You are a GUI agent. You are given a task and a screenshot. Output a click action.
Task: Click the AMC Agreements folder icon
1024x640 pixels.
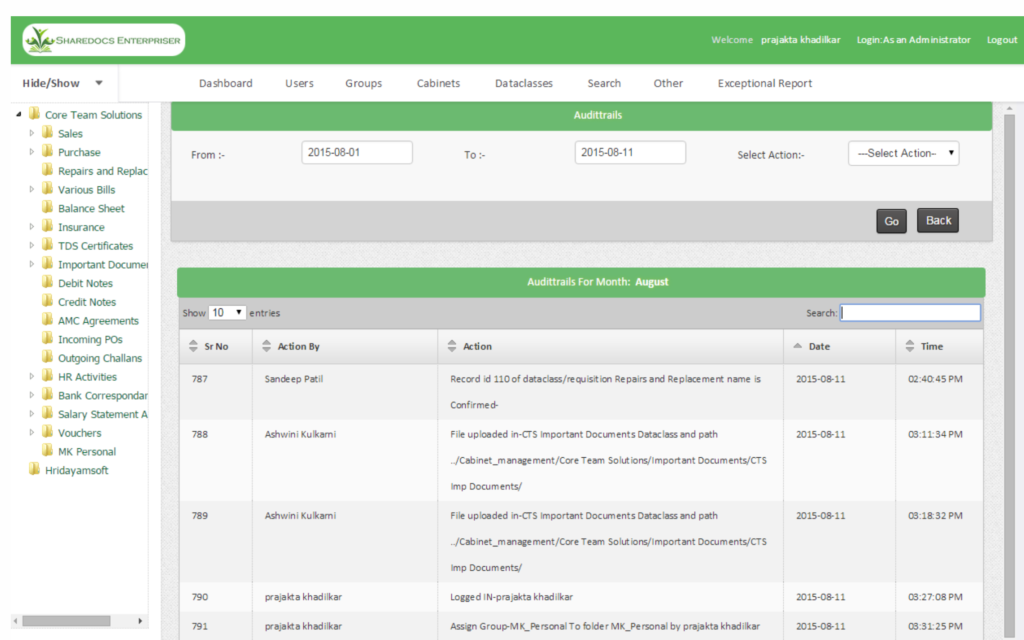point(48,320)
